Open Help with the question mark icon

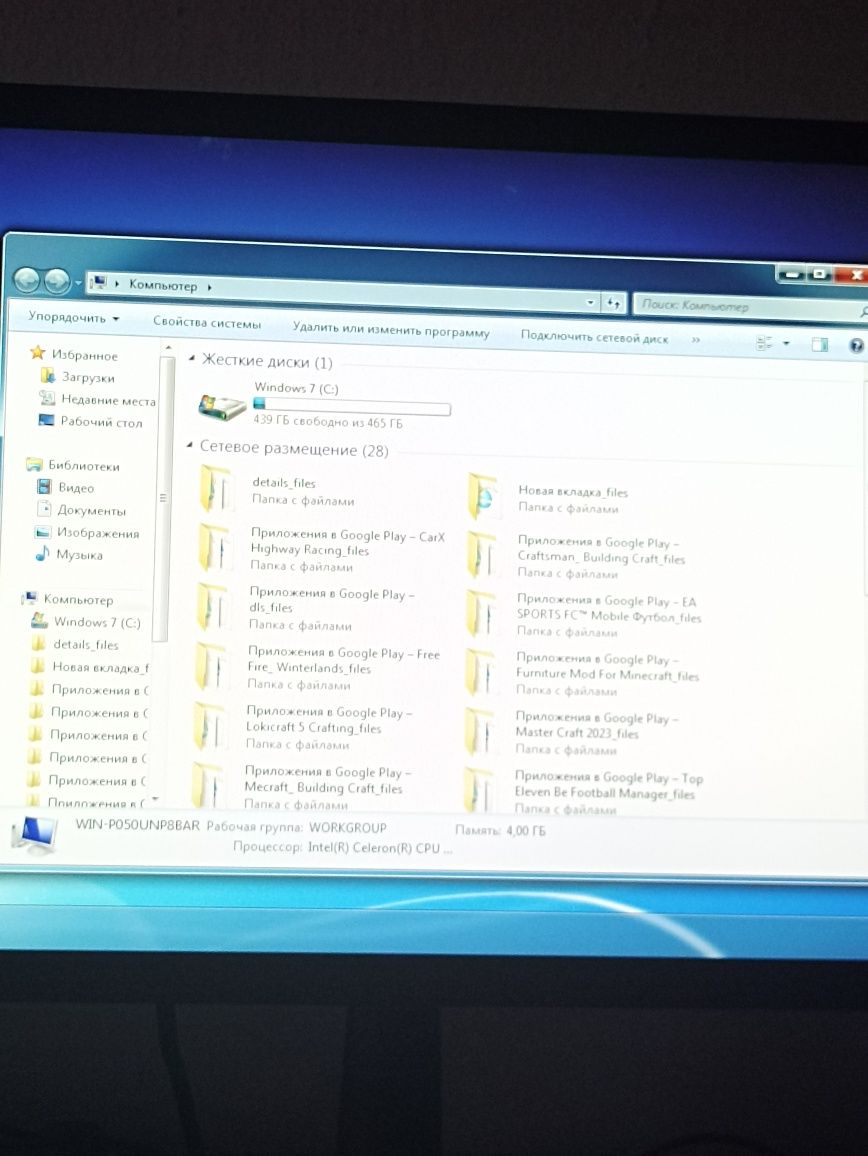point(856,346)
